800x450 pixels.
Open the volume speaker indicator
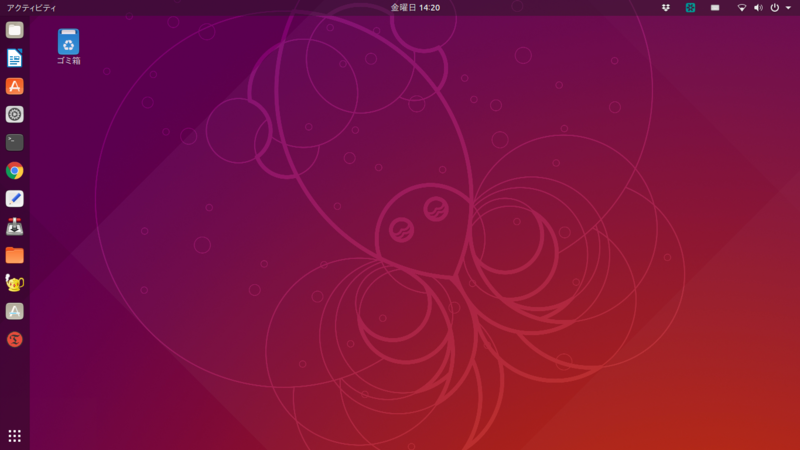(x=758, y=8)
